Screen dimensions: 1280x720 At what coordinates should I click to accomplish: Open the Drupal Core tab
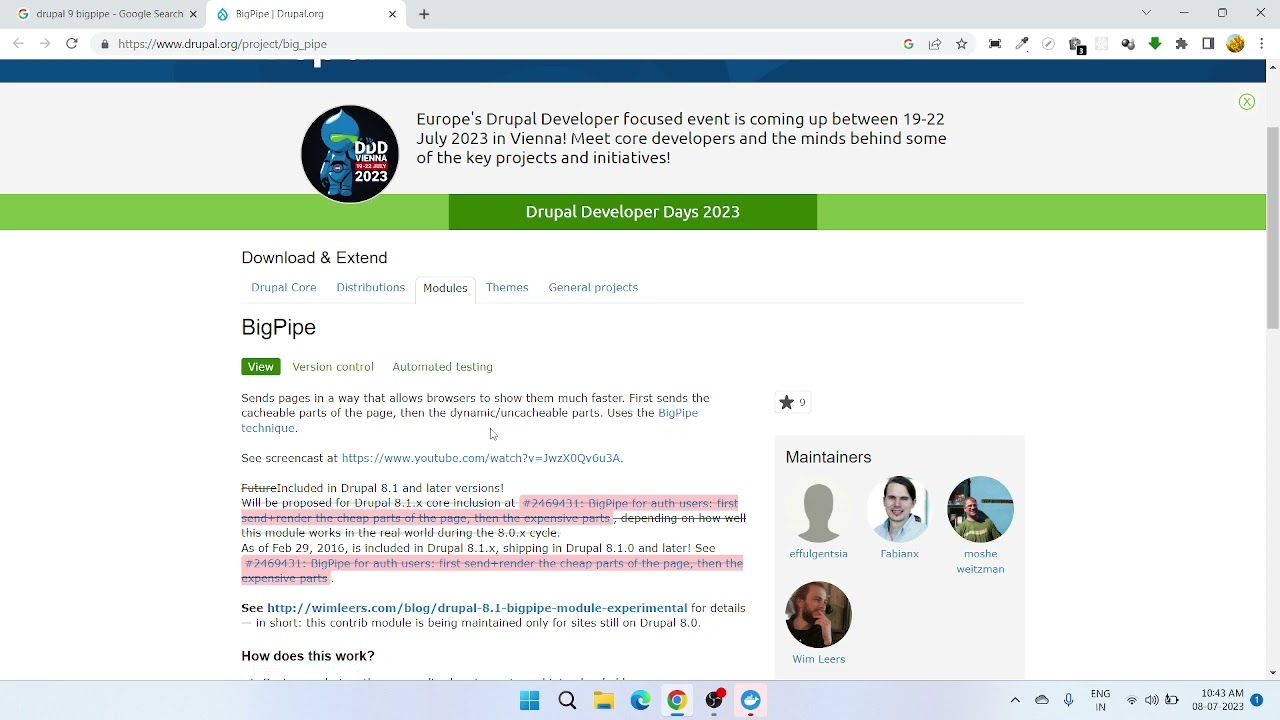284,287
